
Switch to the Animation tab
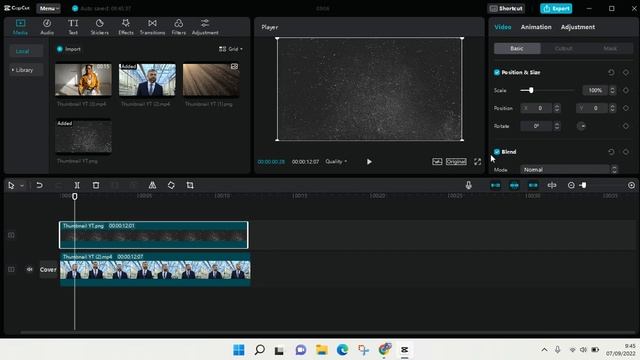[x=536, y=27]
